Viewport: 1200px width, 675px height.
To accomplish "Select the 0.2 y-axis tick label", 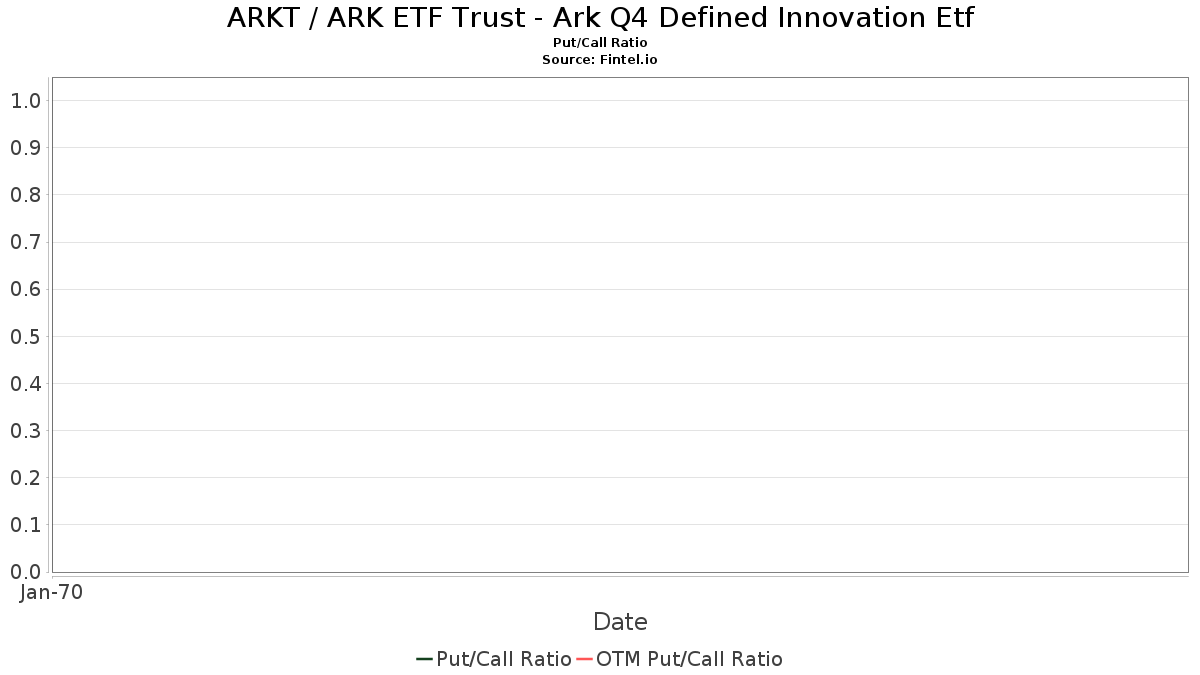I will pos(25,477).
